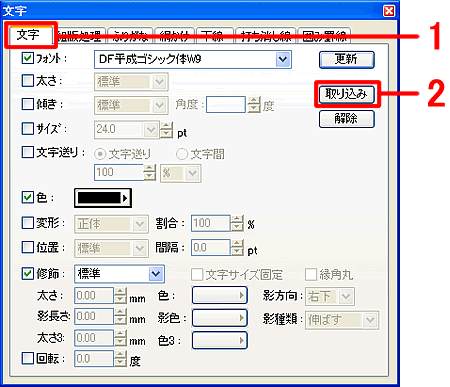Open the black 色 color swatch
The width and height of the screenshot is (450, 387).
(x=103, y=198)
